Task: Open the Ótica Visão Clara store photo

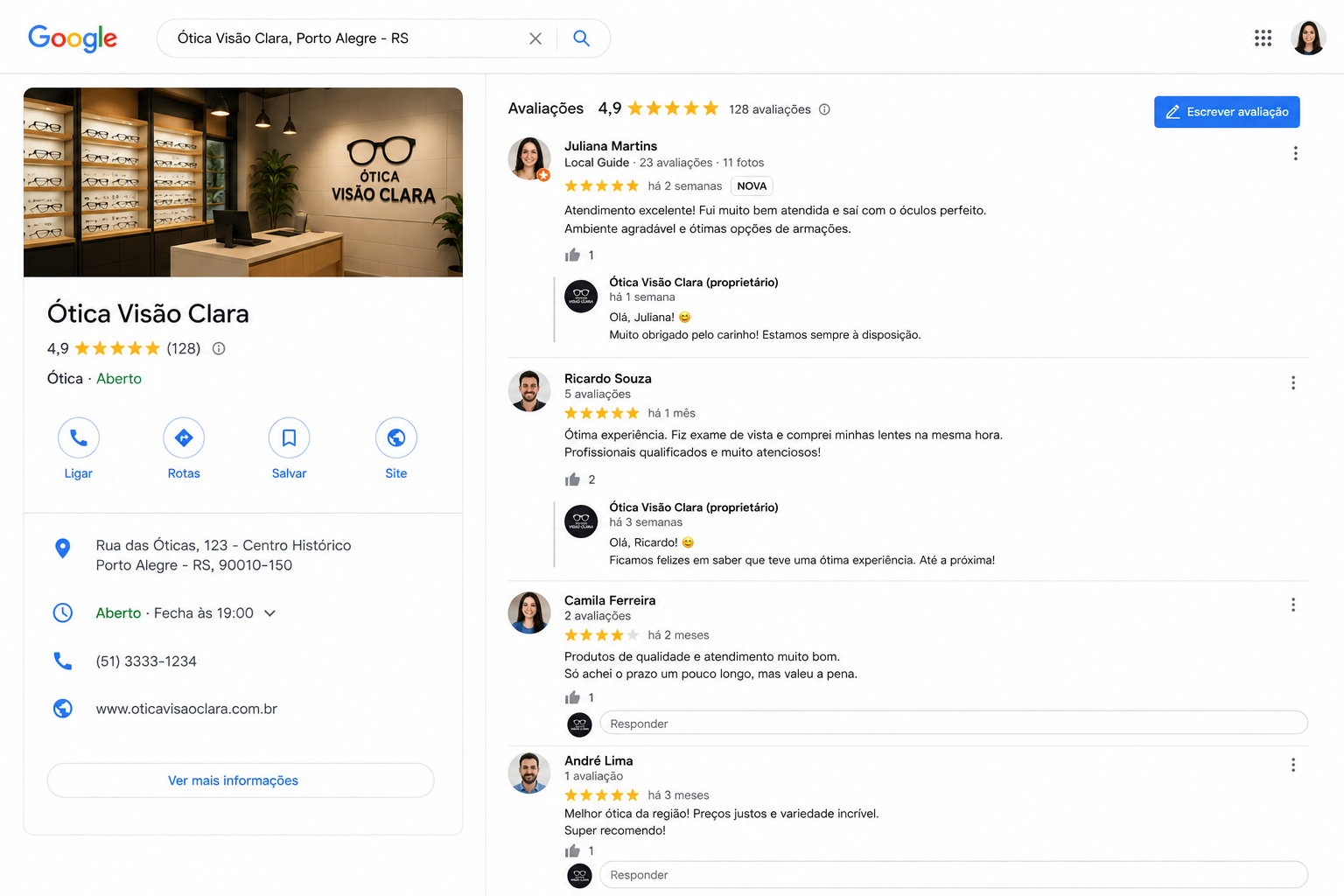Action: 243,182
